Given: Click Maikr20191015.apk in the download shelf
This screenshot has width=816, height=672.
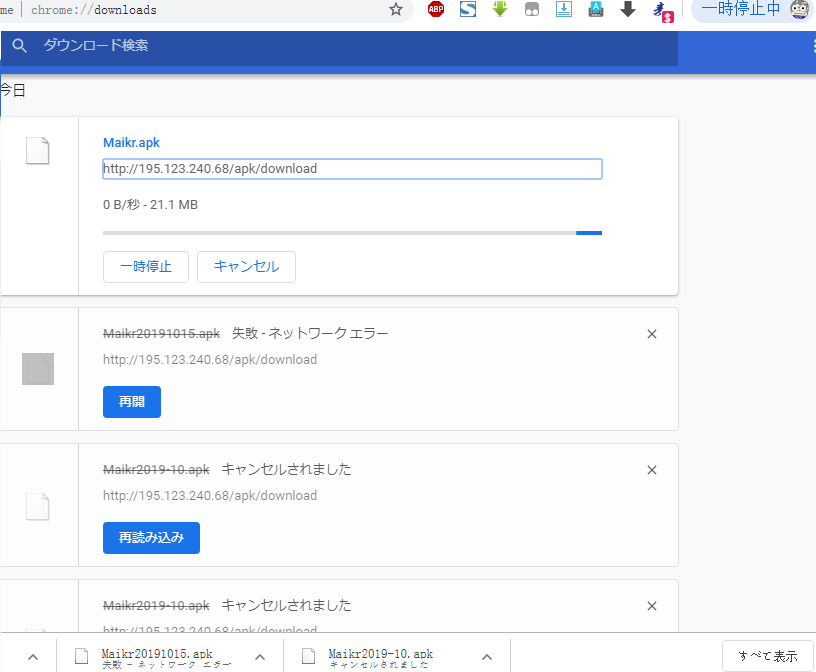Looking at the screenshot, I should (156, 657).
